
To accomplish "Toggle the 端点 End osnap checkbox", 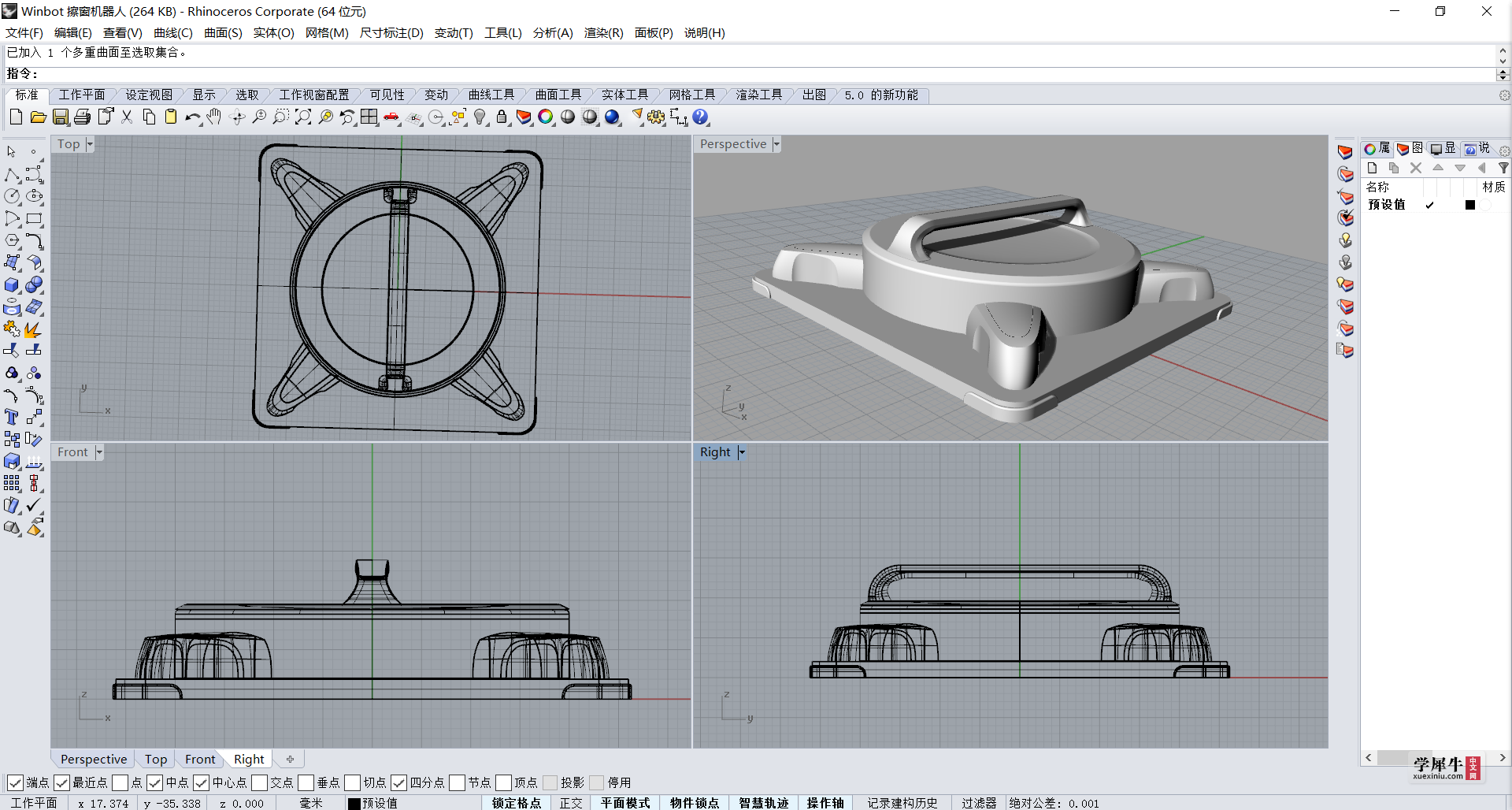I will point(15,782).
